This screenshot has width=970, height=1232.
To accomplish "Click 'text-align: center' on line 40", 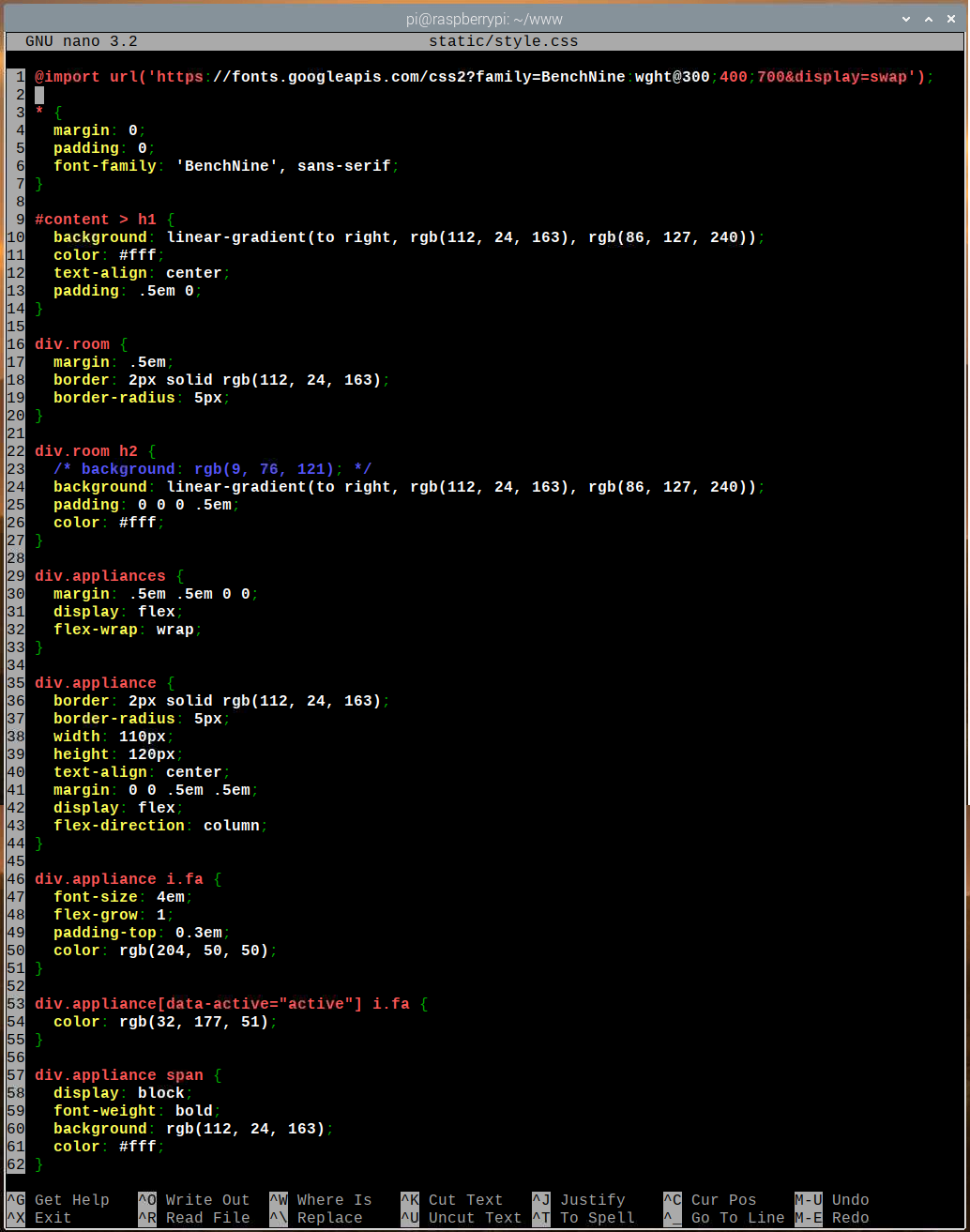I will [143, 772].
